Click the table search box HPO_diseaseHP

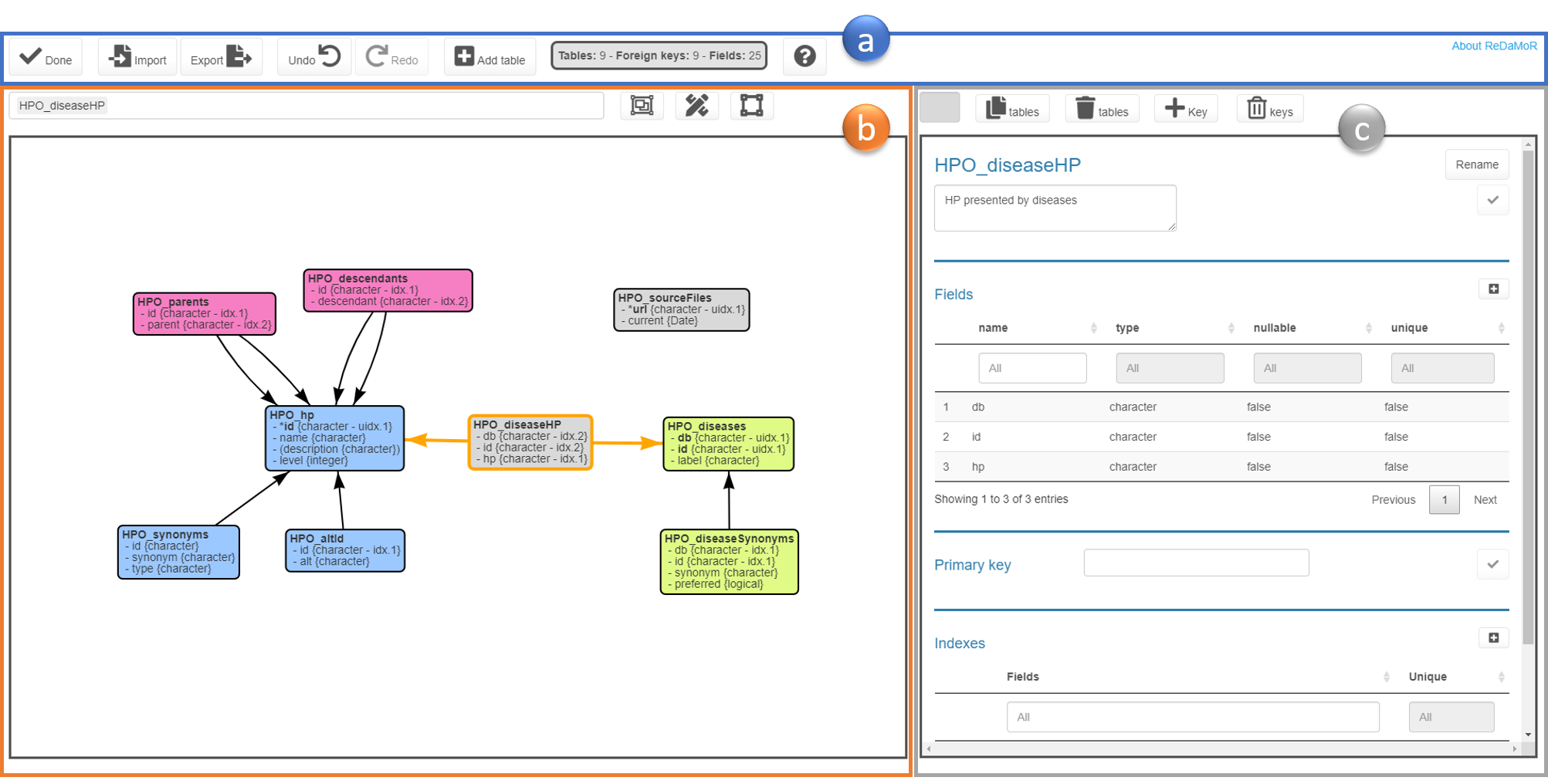tap(307, 106)
